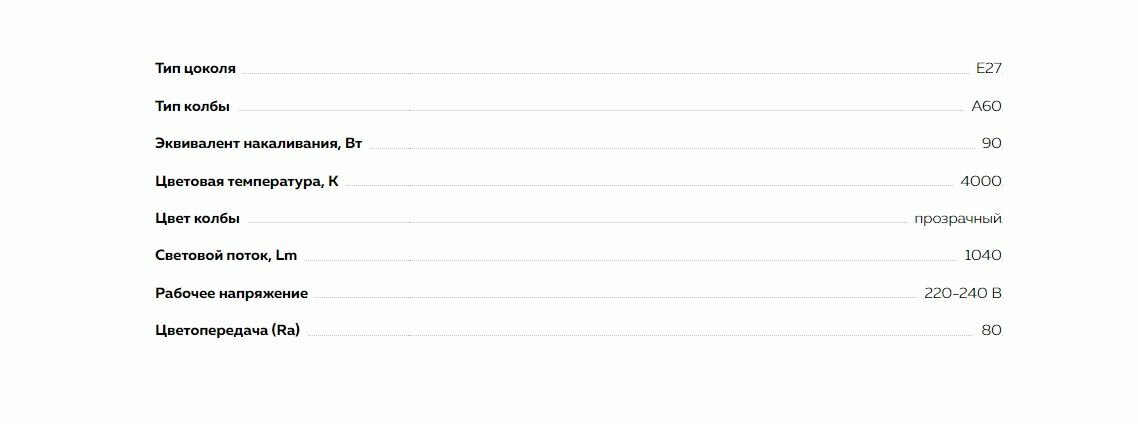
Task: Click 'Световой поток, Lm' label
Action: pyautogui.click(x=226, y=255)
